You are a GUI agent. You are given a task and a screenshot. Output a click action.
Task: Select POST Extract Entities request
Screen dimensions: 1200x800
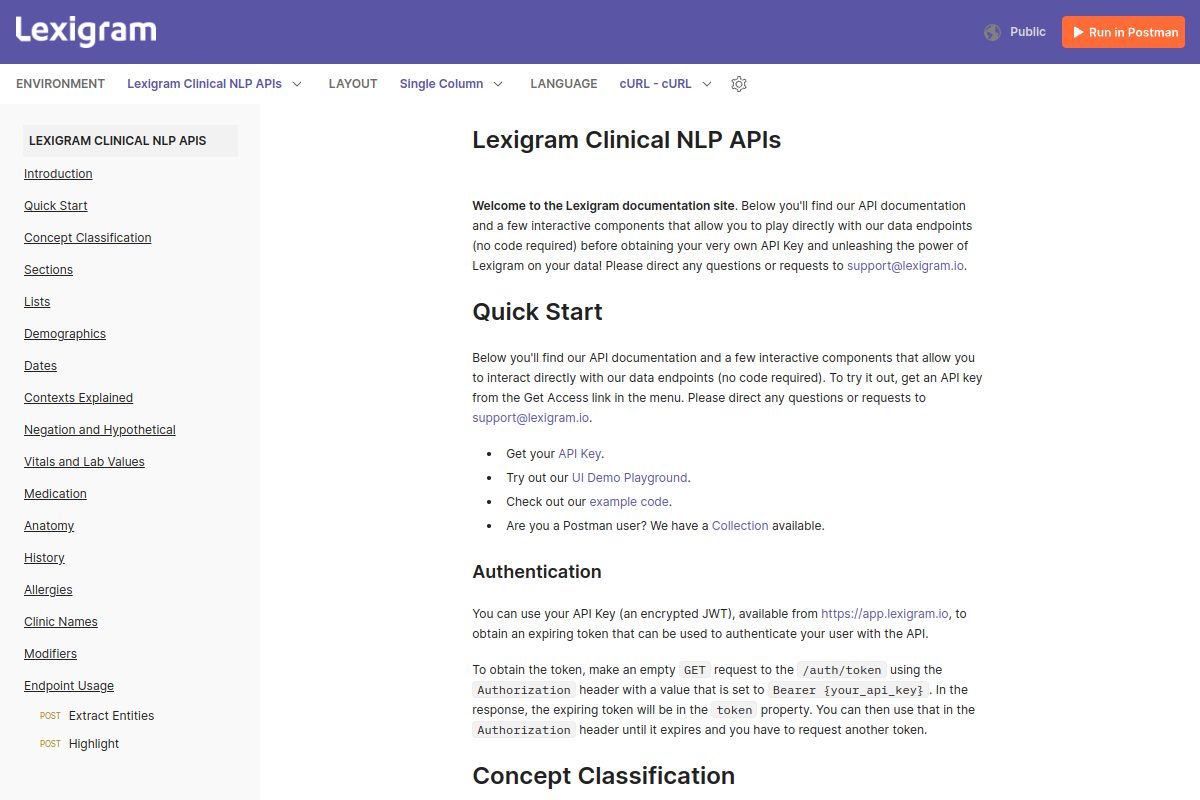(x=97, y=716)
